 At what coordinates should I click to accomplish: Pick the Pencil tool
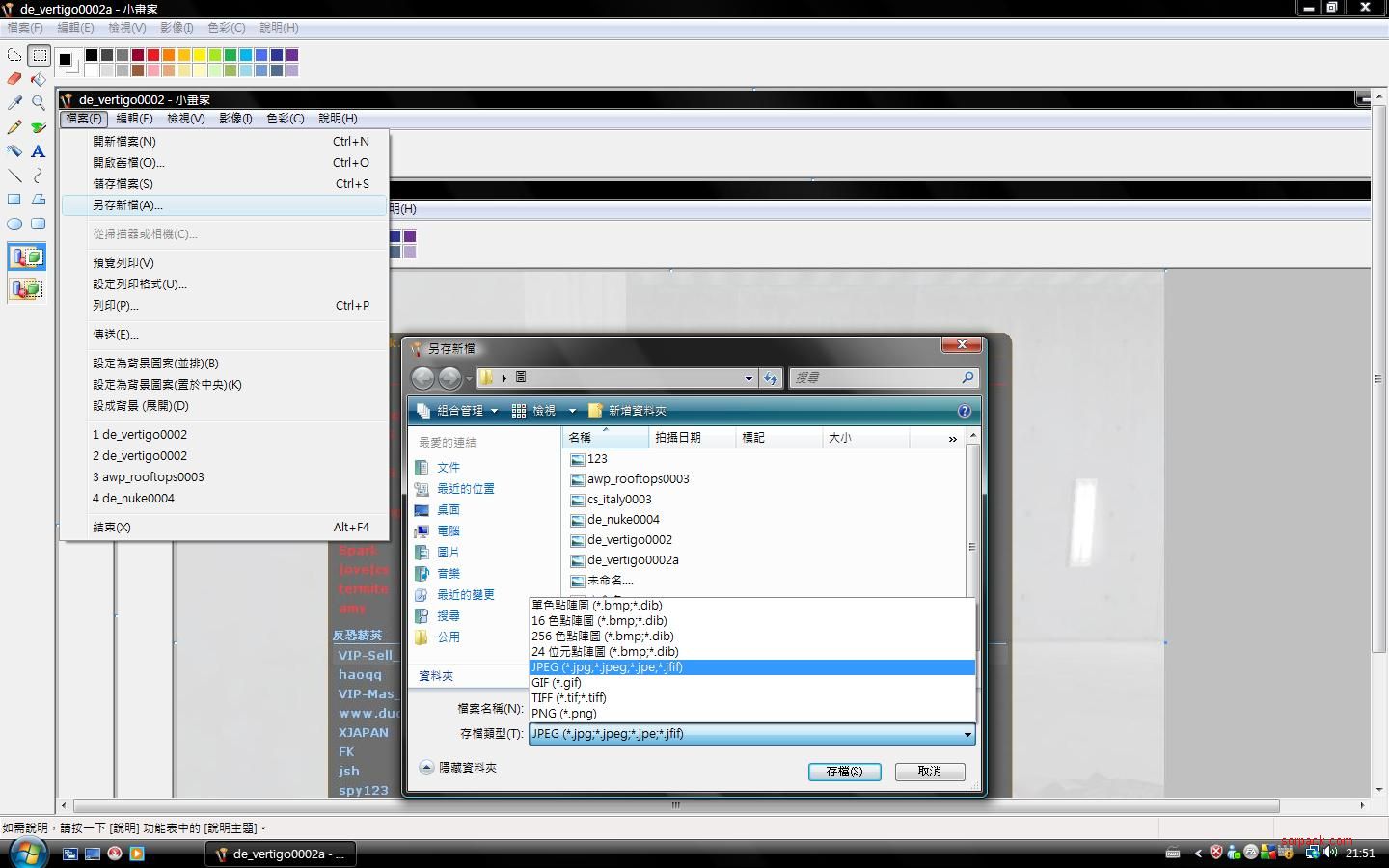(14, 126)
